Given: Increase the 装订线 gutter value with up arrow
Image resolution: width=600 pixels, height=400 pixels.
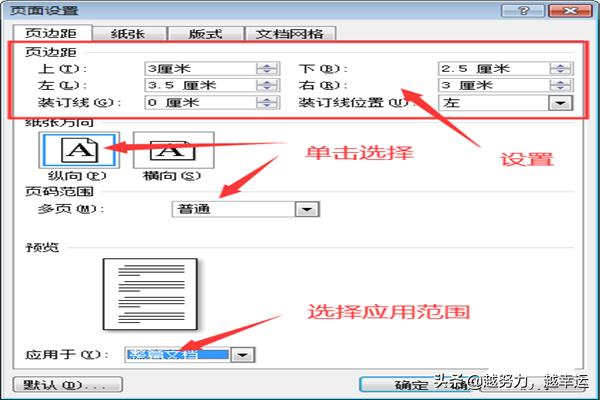Looking at the screenshot, I should pos(267,99).
